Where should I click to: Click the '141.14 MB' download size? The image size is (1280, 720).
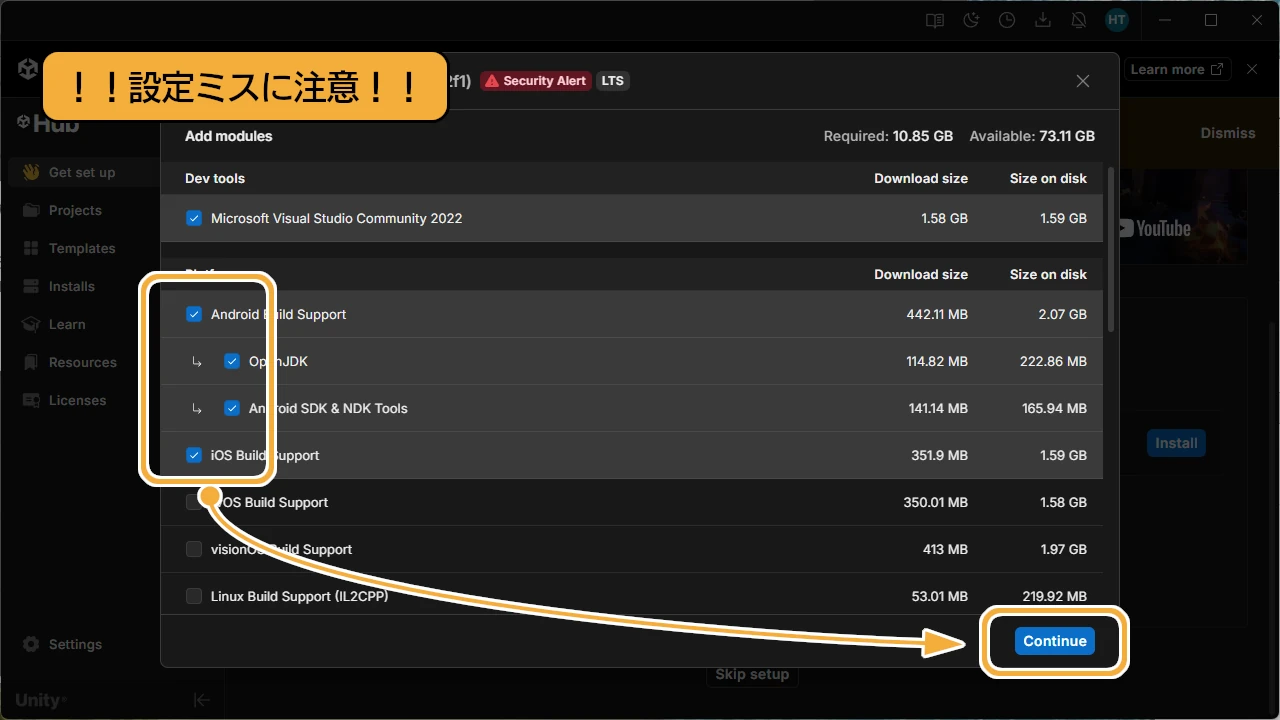937,408
